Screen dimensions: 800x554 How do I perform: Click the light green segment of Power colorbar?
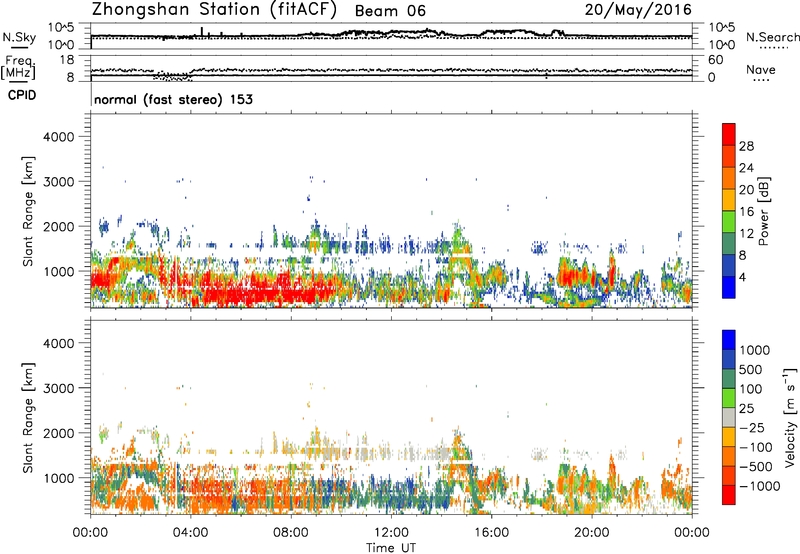(729, 222)
